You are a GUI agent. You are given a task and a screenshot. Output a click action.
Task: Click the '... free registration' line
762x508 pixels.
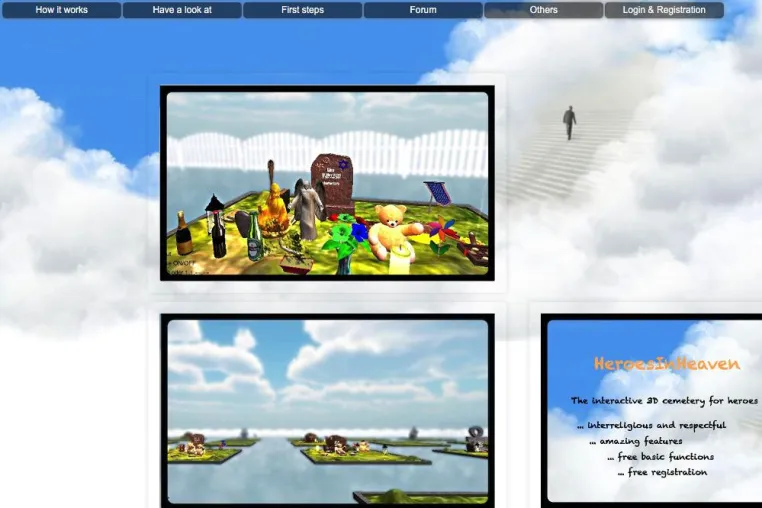tap(662, 472)
